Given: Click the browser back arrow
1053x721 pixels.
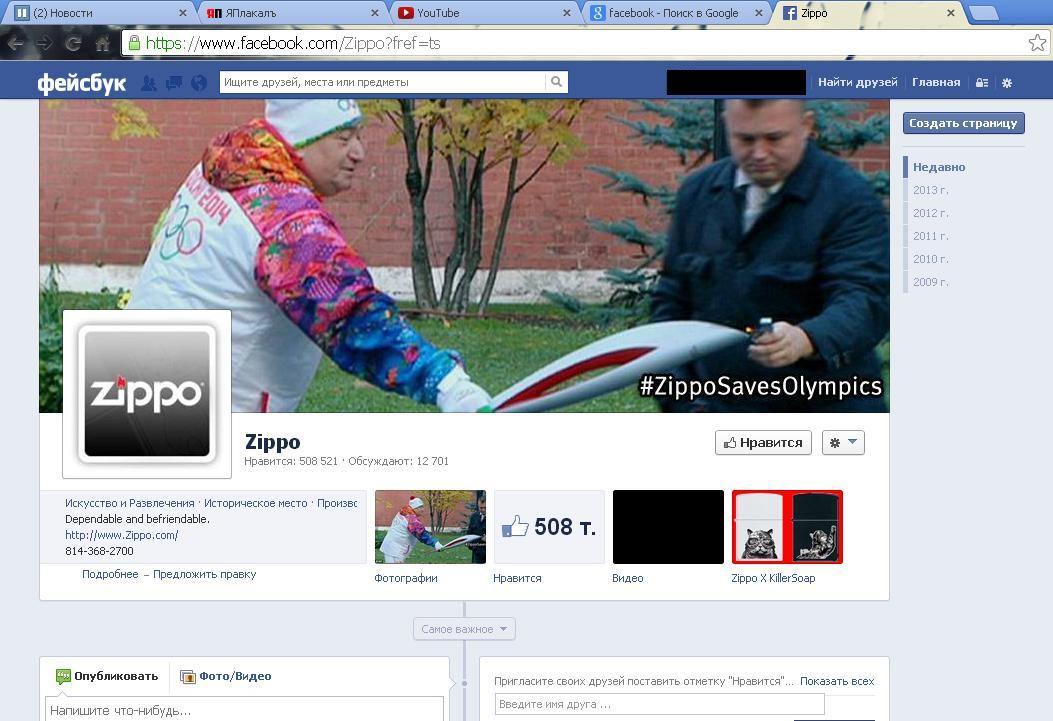Looking at the screenshot, I should coord(15,44).
